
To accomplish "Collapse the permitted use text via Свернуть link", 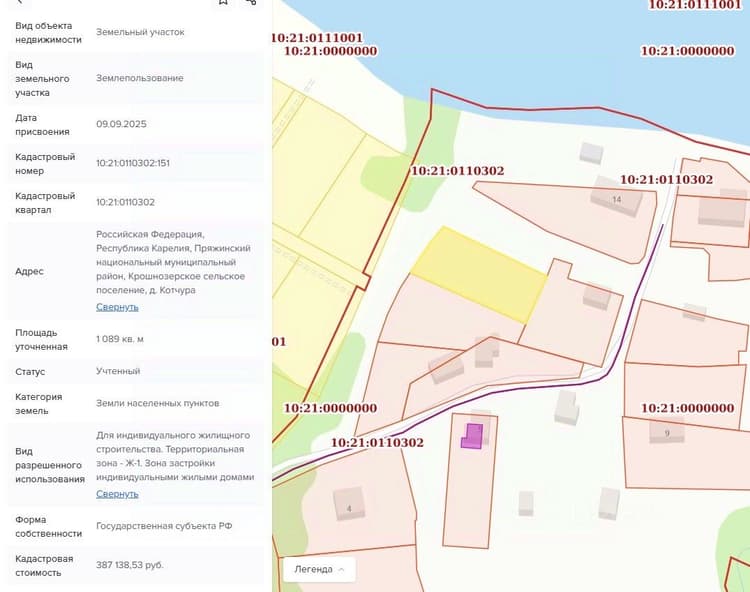I will (117, 493).
